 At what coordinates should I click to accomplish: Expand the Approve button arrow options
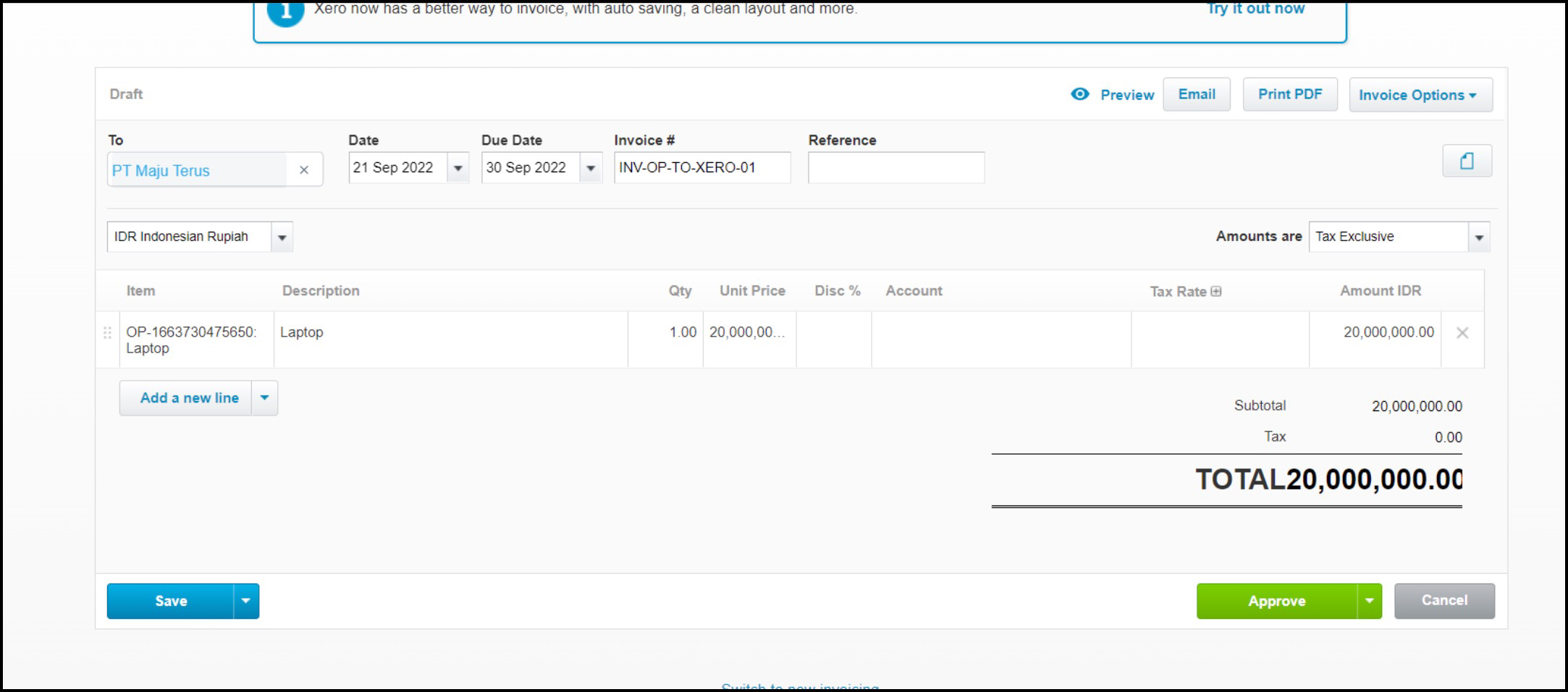[x=1369, y=601]
